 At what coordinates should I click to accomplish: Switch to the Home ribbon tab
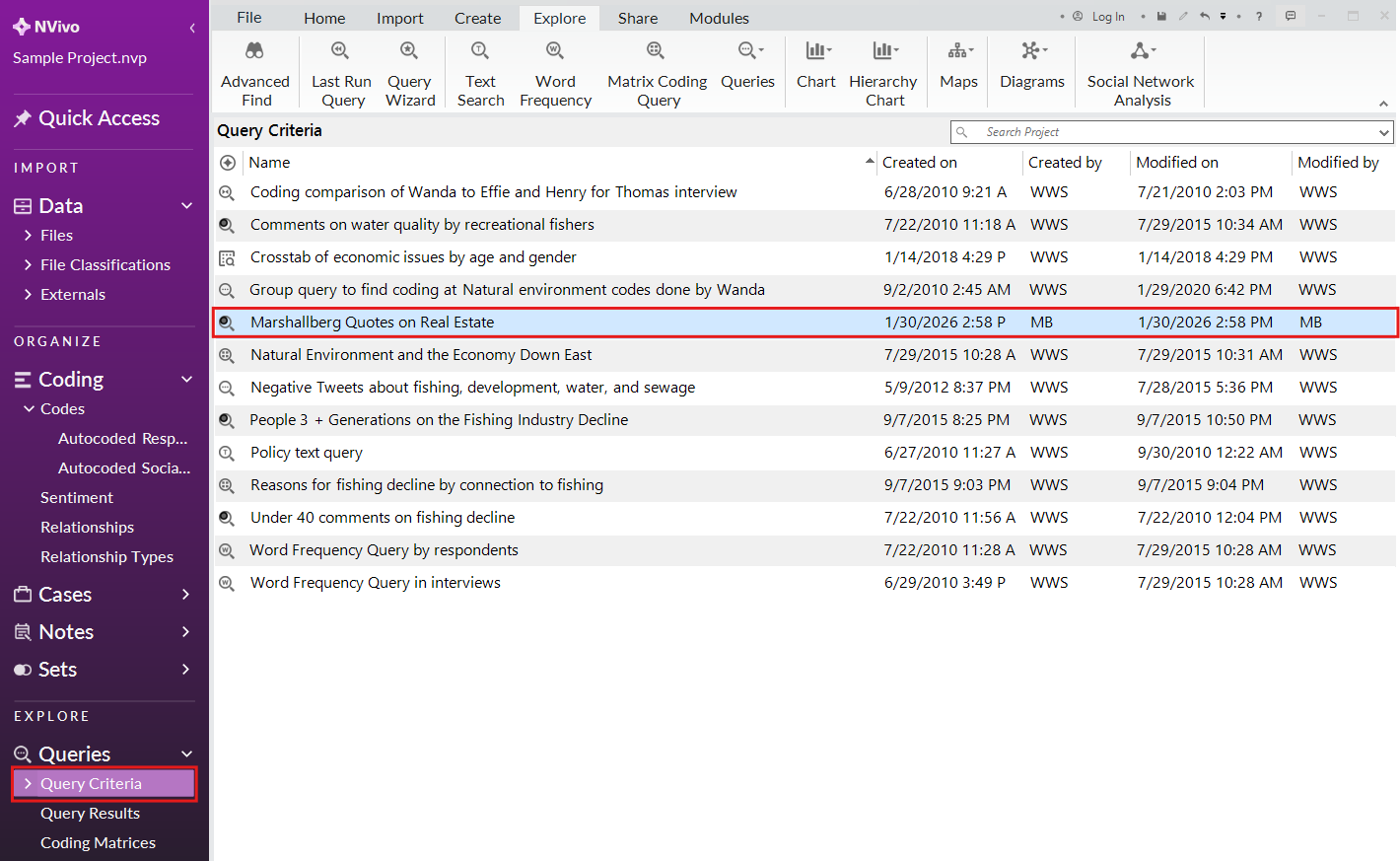pyautogui.click(x=324, y=18)
